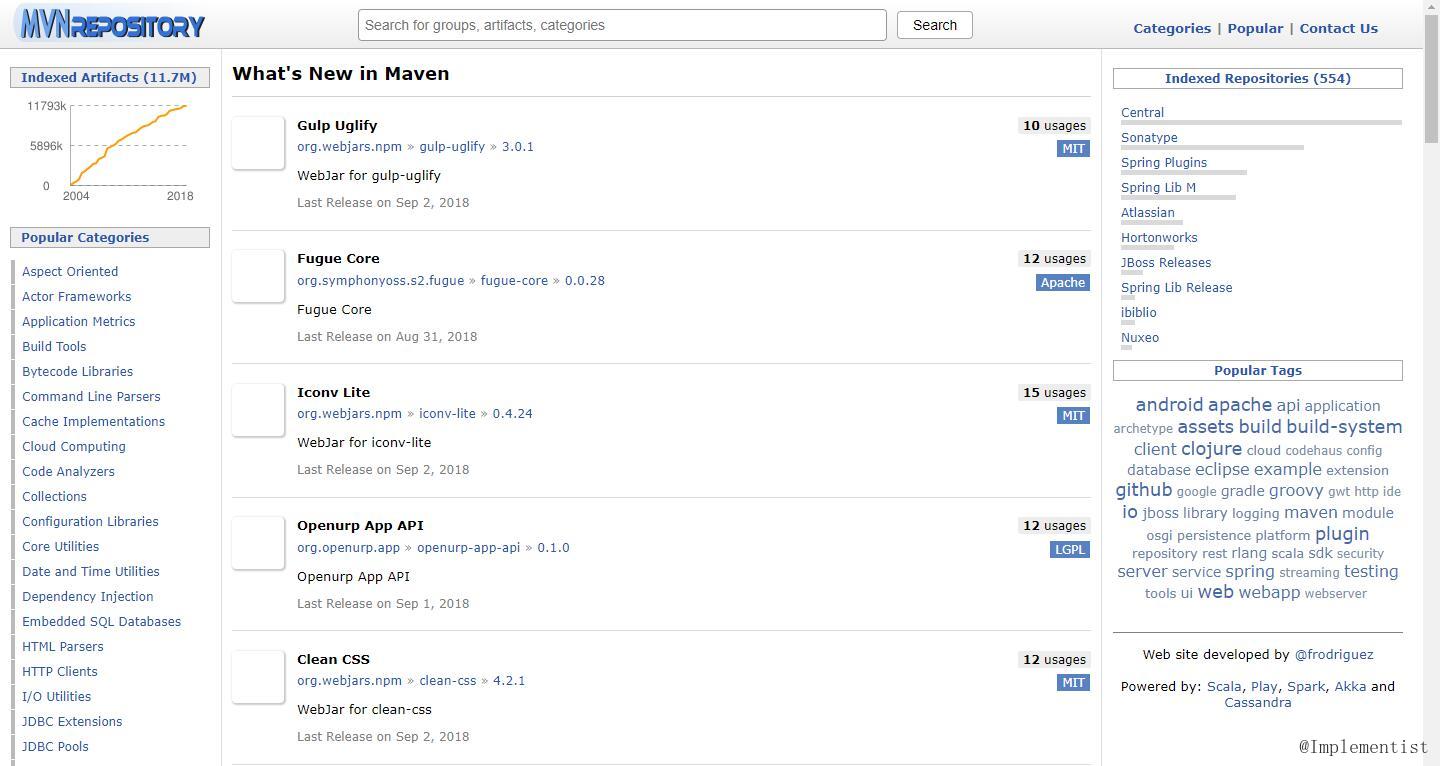Open Spring Plugins repository

(1164, 162)
